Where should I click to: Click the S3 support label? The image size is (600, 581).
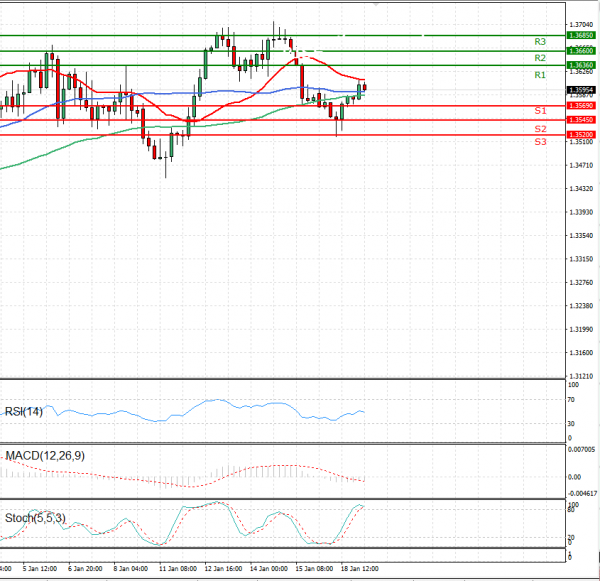pyautogui.click(x=540, y=142)
